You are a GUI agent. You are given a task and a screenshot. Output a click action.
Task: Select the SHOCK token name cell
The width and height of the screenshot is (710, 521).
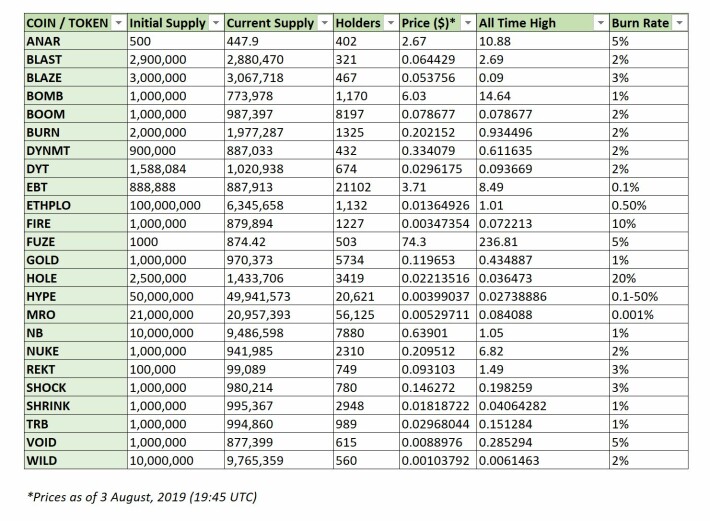[x=76, y=387]
